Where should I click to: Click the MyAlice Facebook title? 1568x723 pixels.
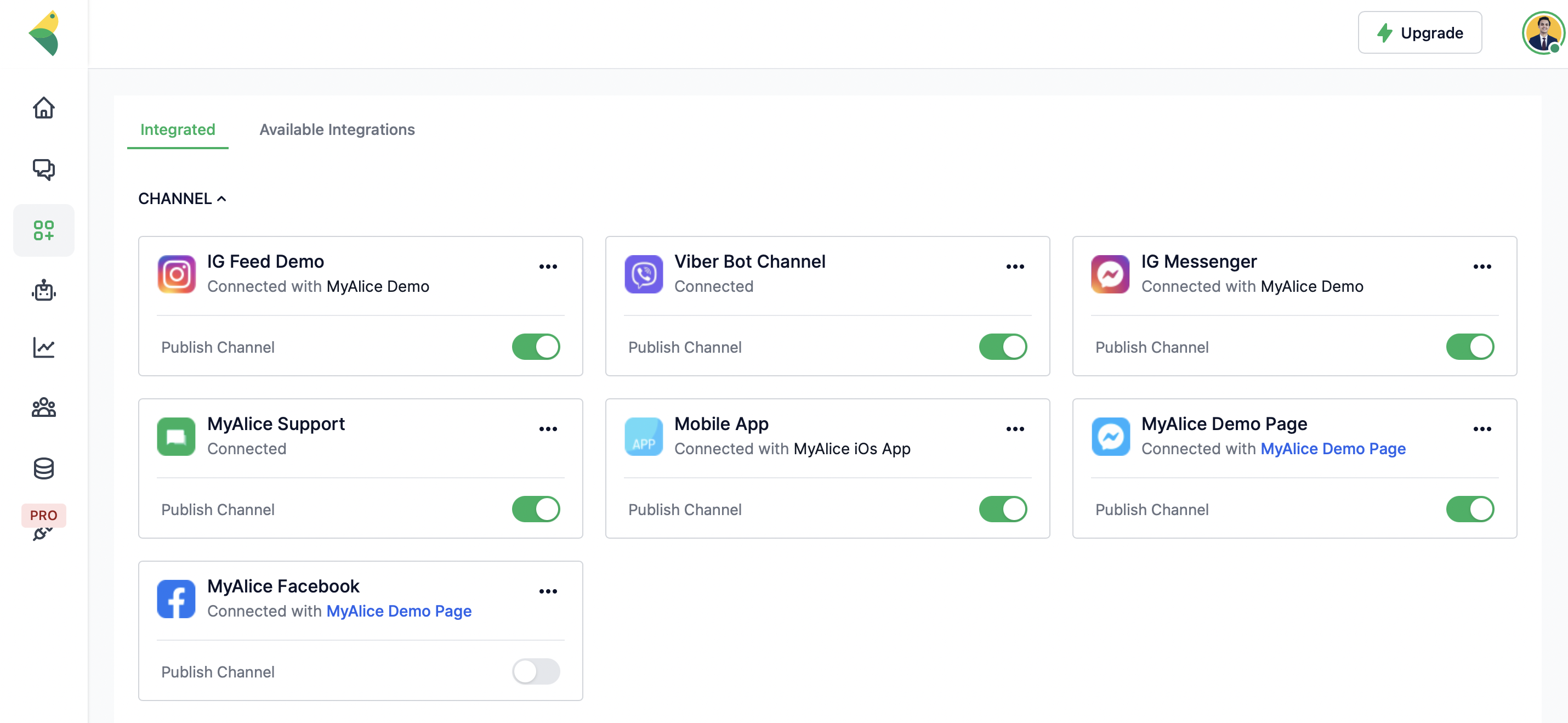(283, 586)
